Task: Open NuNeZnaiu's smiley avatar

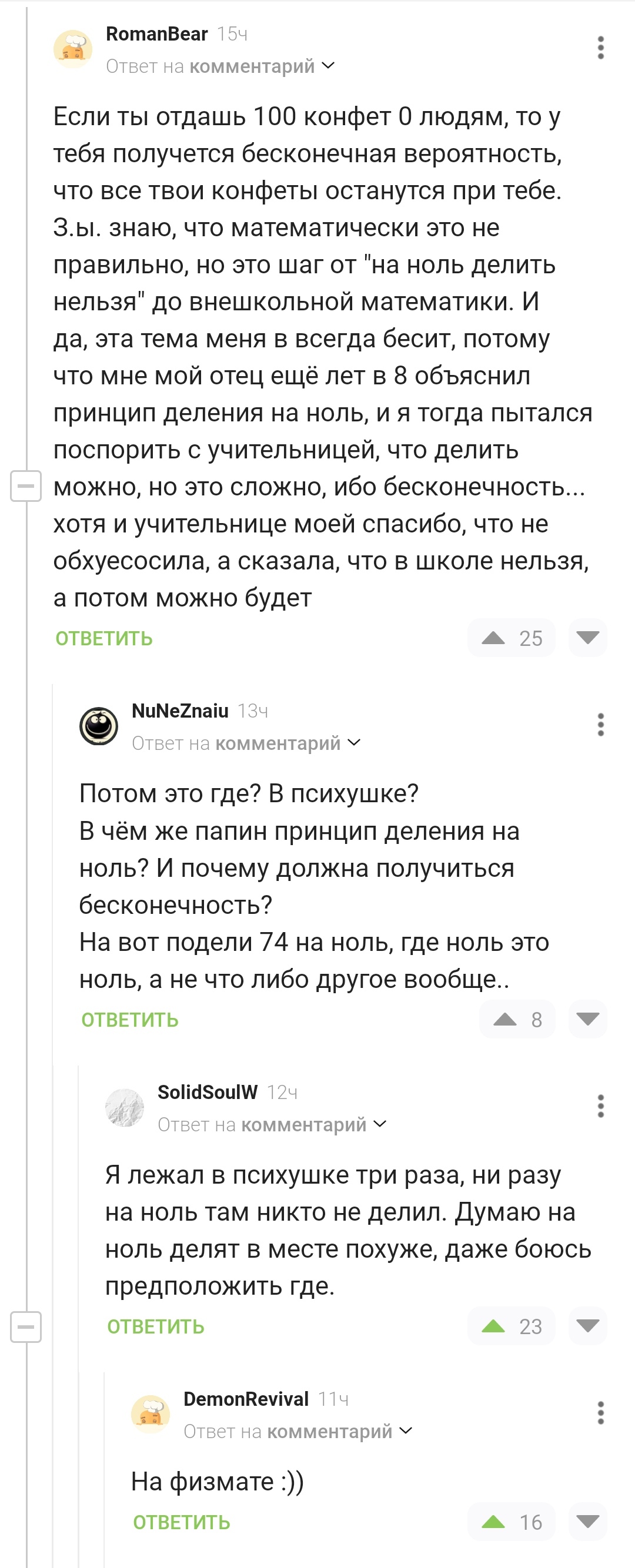Action: [x=99, y=726]
